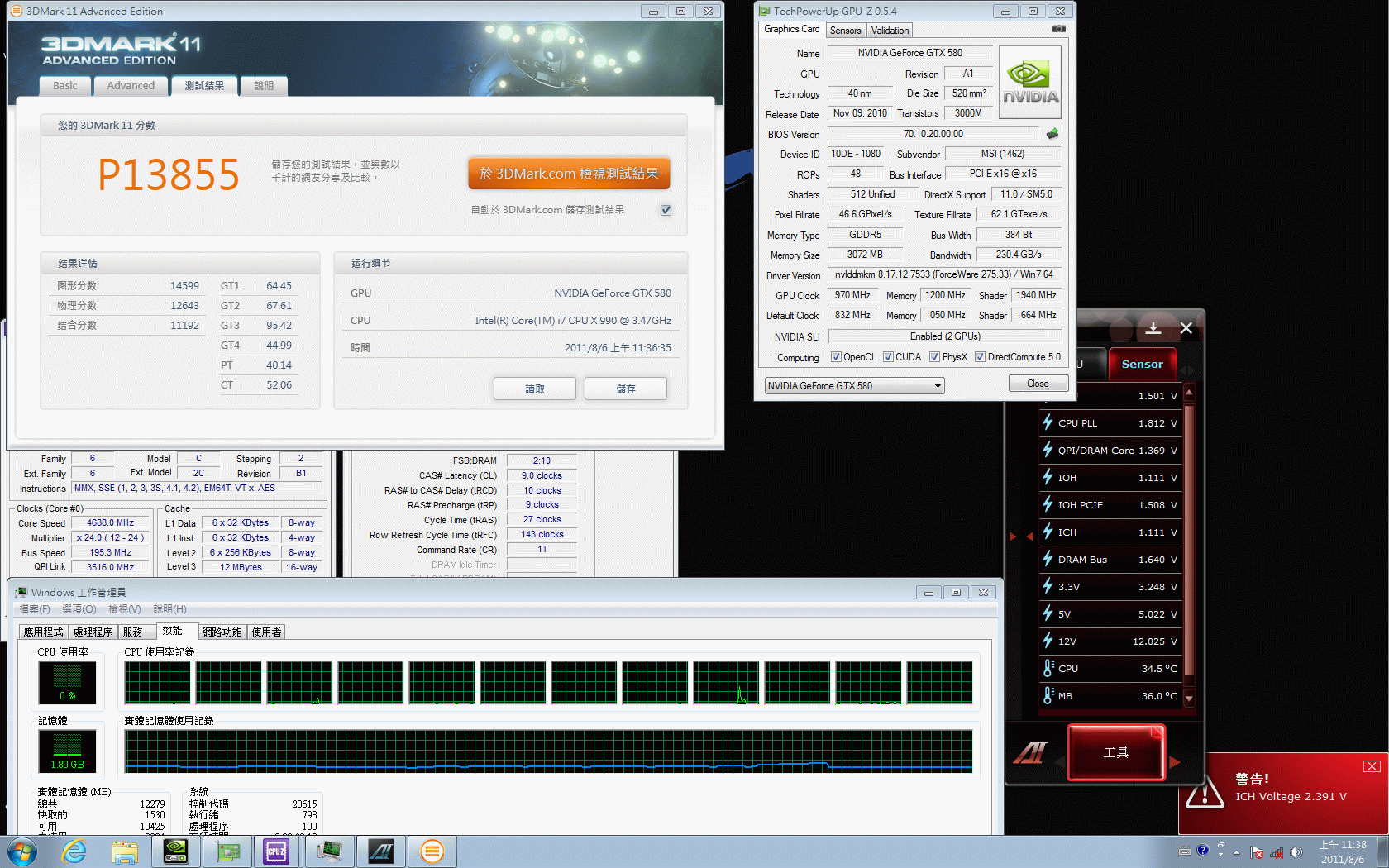The width and height of the screenshot is (1389, 868).
Task: Click the CPU PLL voltage lightning icon
Action: click(x=1048, y=422)
